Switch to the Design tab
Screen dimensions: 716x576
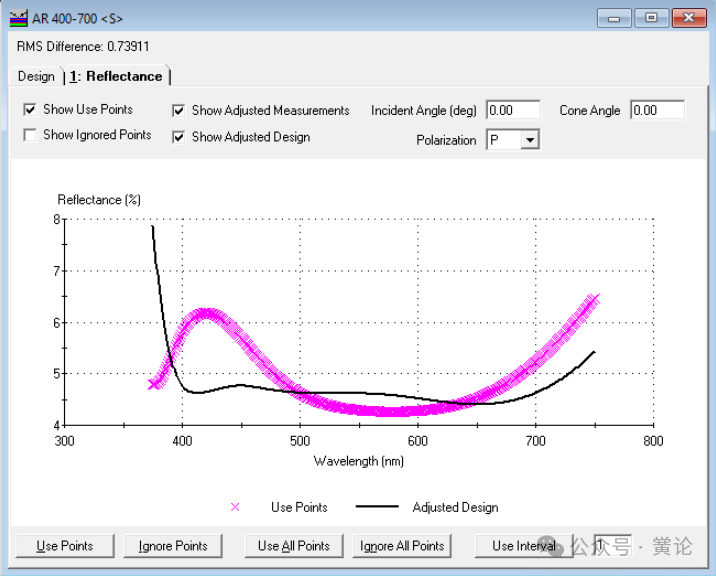click(36, 76)
